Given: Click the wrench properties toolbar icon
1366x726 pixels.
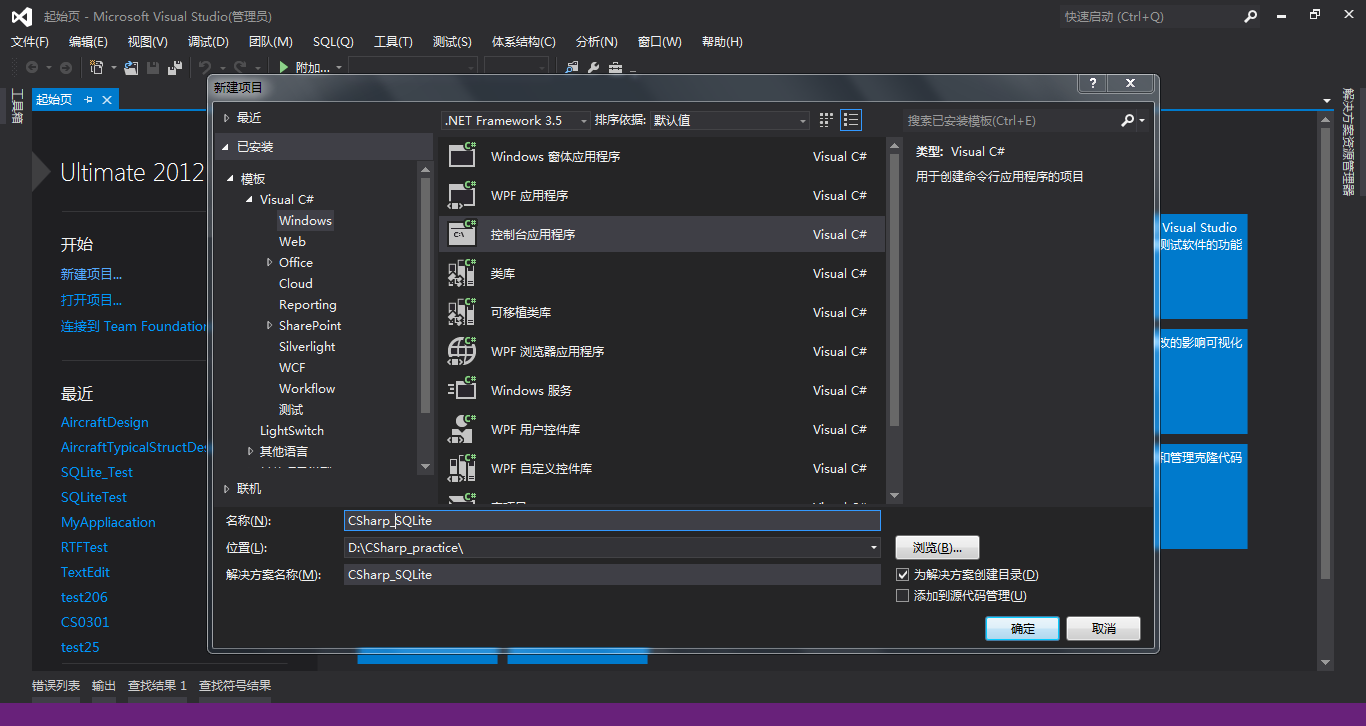Looking at the screenshot, I should point(593,67).
